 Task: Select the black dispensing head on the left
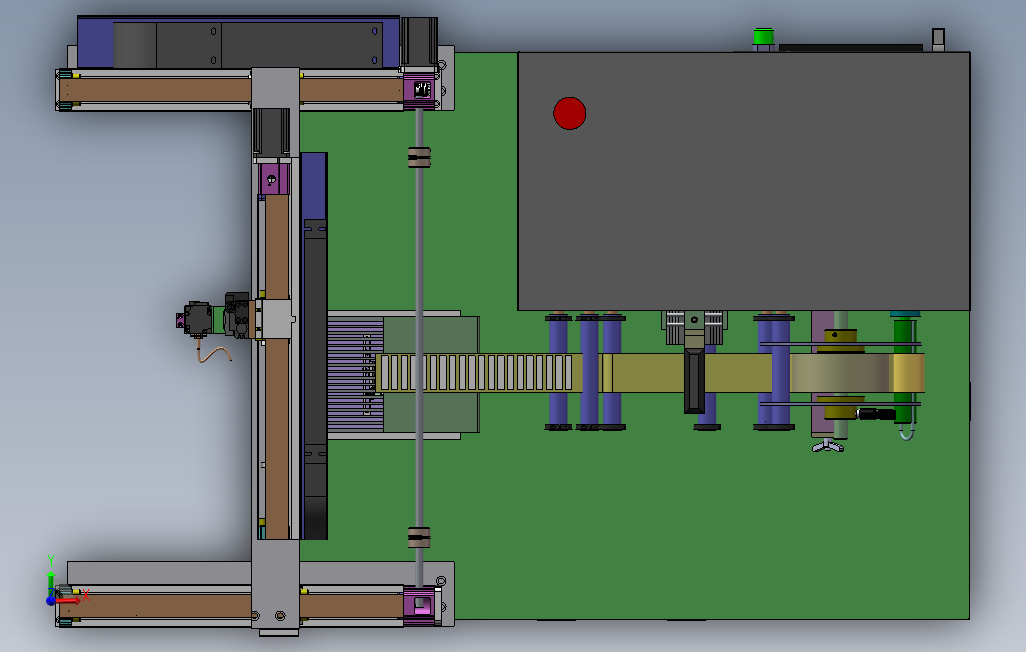[x=198, y=319]
